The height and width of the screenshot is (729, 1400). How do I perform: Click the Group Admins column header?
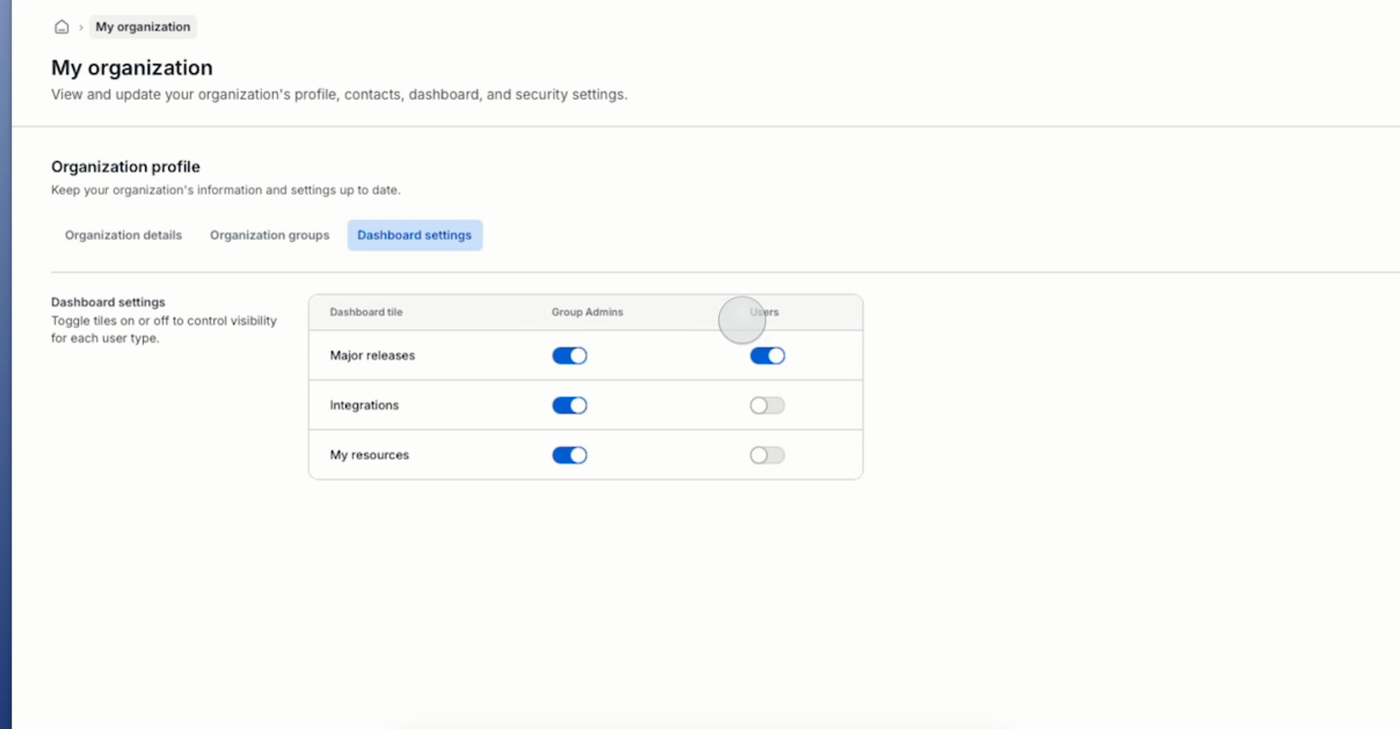[x=587, y=312]
